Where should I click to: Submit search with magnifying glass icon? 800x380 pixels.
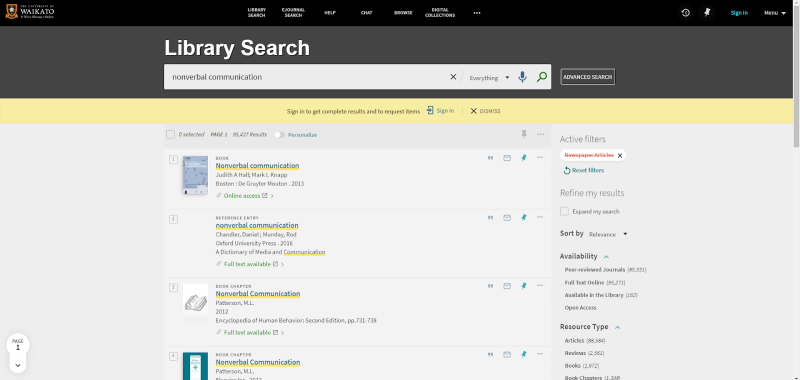[x=542, y=77]
